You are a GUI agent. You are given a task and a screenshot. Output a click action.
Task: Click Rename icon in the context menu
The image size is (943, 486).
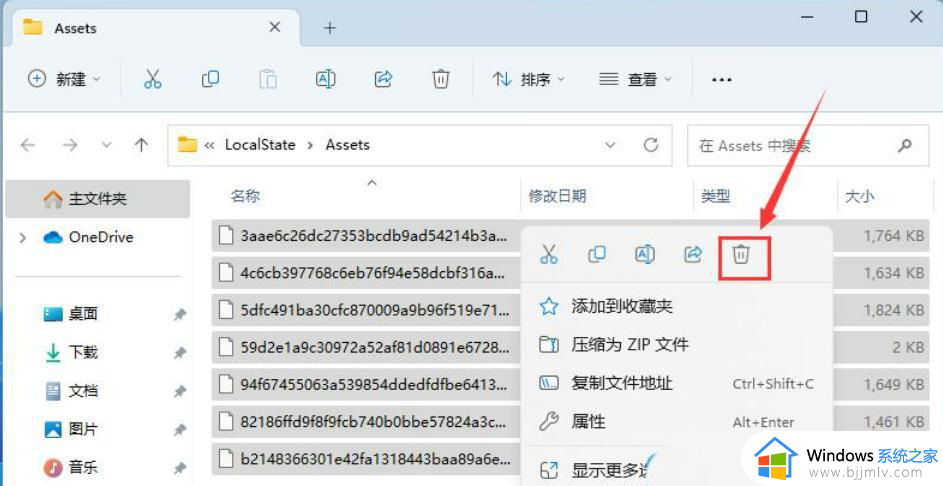(x=645, y=254)
